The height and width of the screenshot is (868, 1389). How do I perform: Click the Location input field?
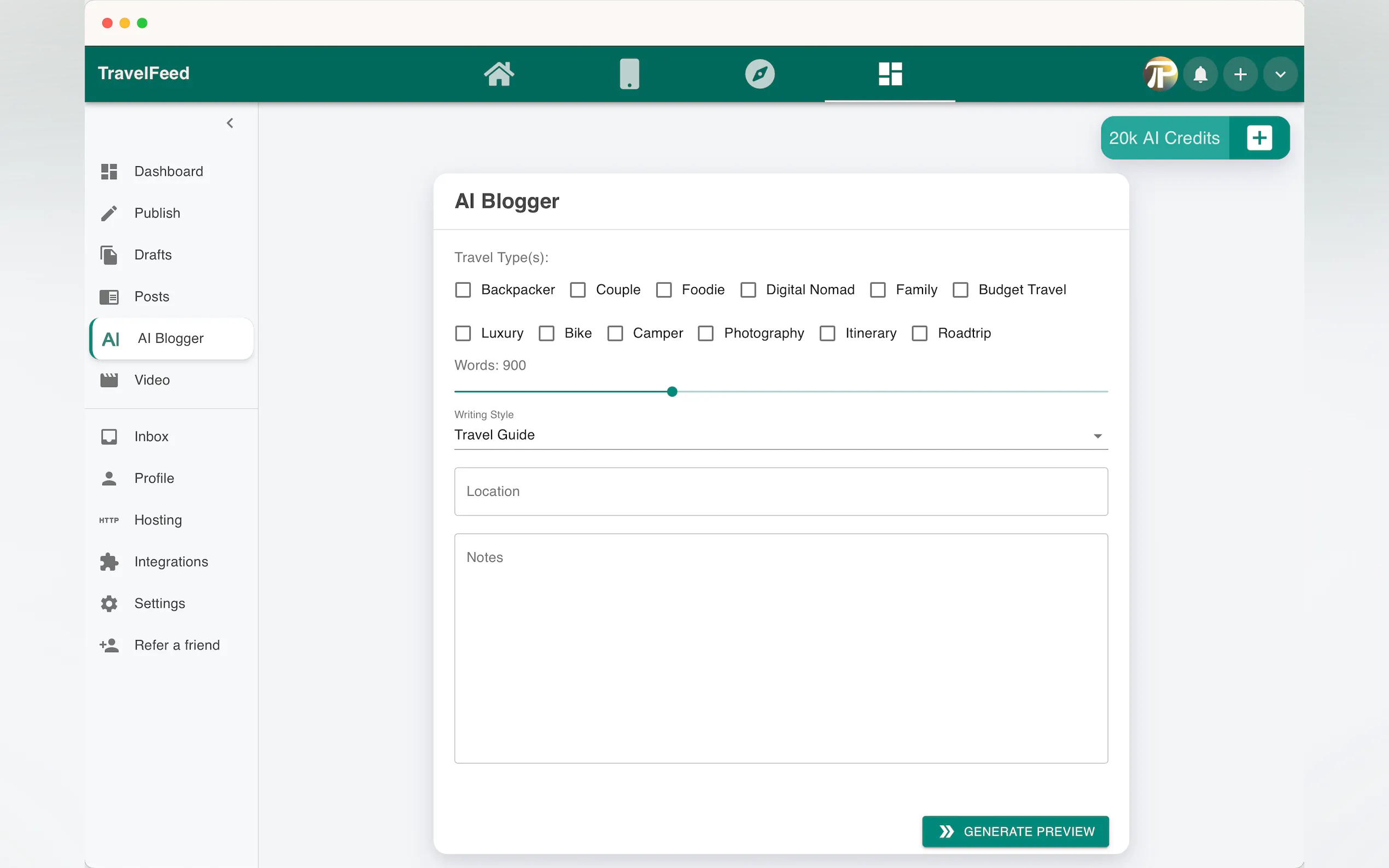point(780,491)
